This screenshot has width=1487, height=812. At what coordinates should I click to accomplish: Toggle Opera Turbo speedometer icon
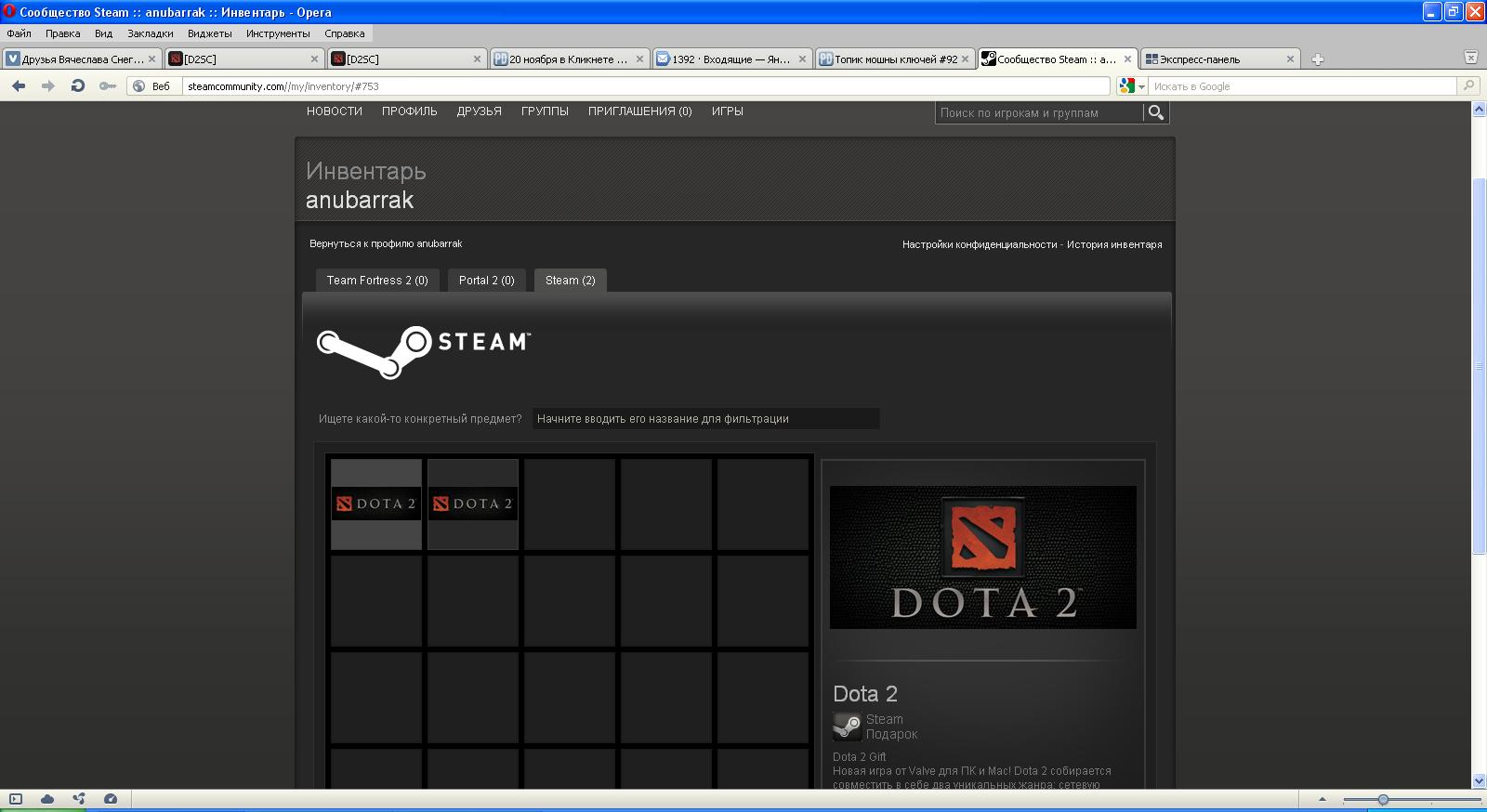coord(111,799)
